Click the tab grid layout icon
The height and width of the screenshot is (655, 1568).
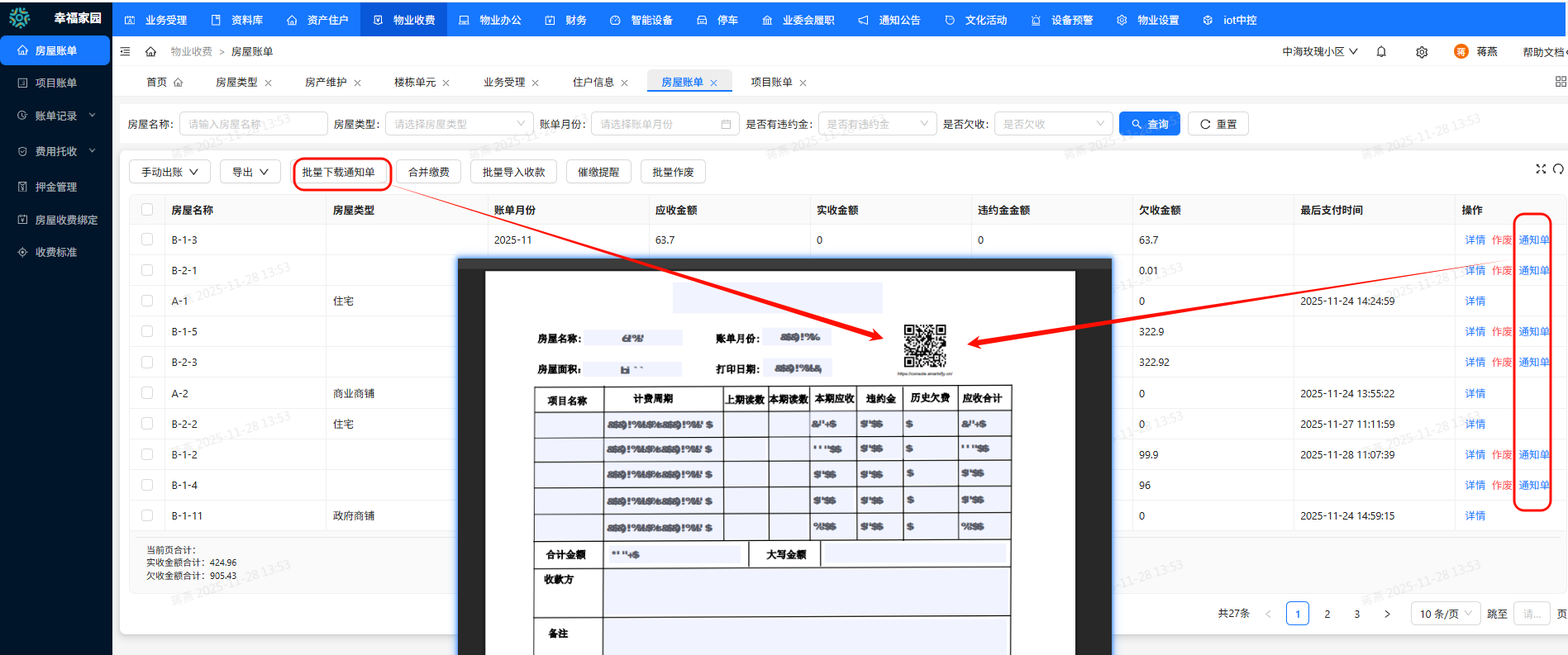coord(1561,82)
